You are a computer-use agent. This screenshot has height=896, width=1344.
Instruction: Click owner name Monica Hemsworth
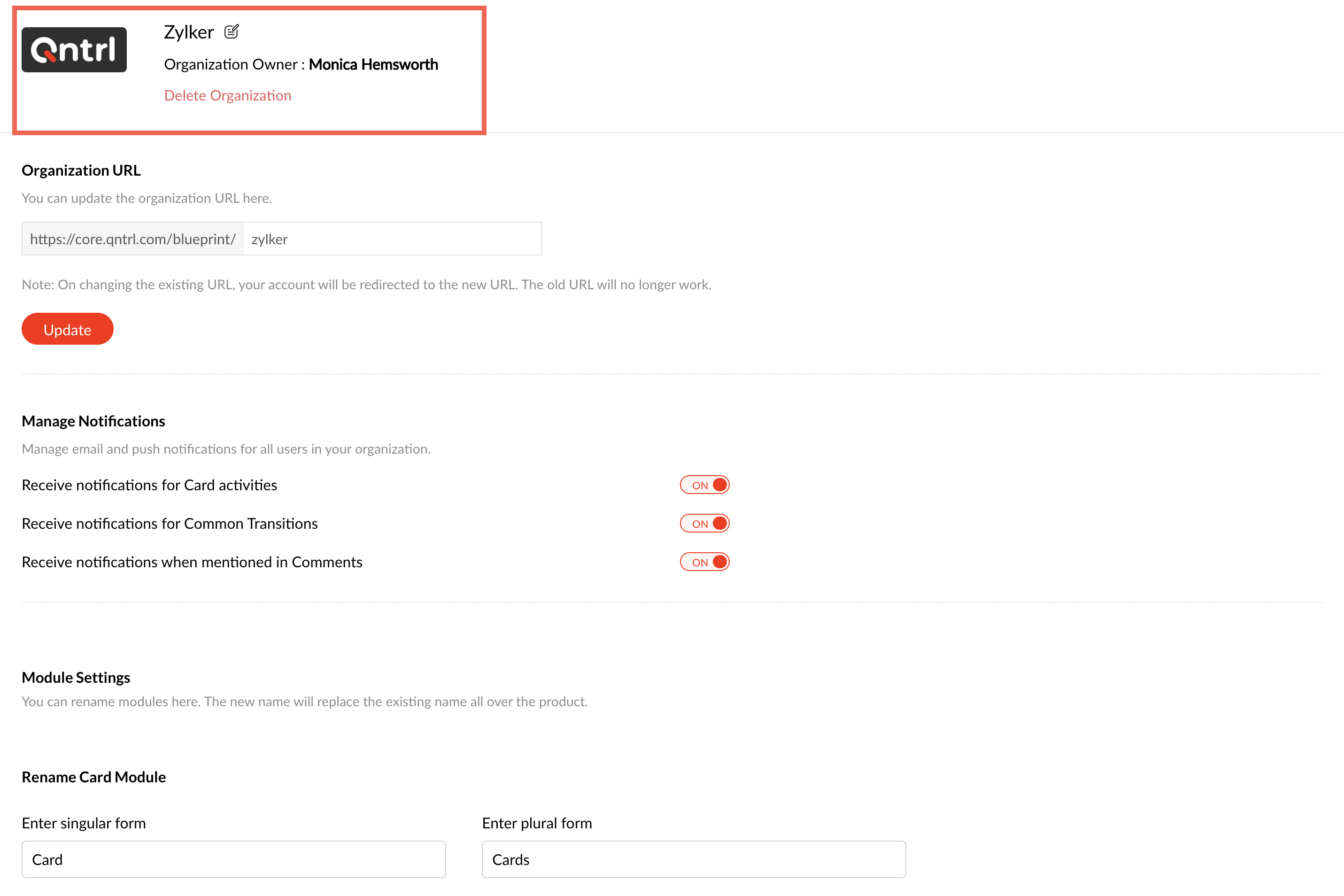pos(373,65)
